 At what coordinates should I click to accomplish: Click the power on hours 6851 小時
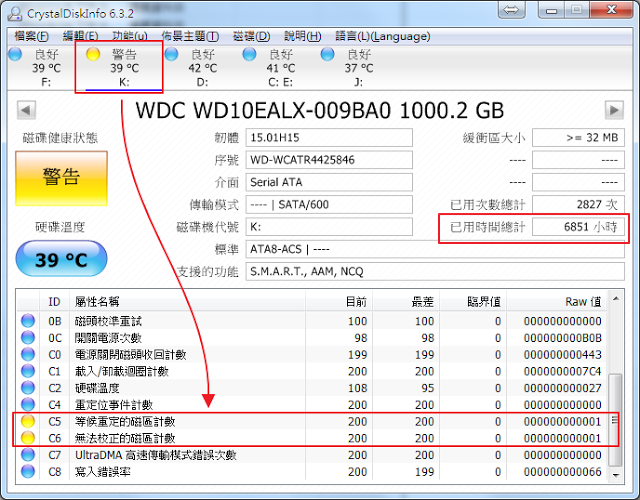pyautogui.click(x=578, y=227)
